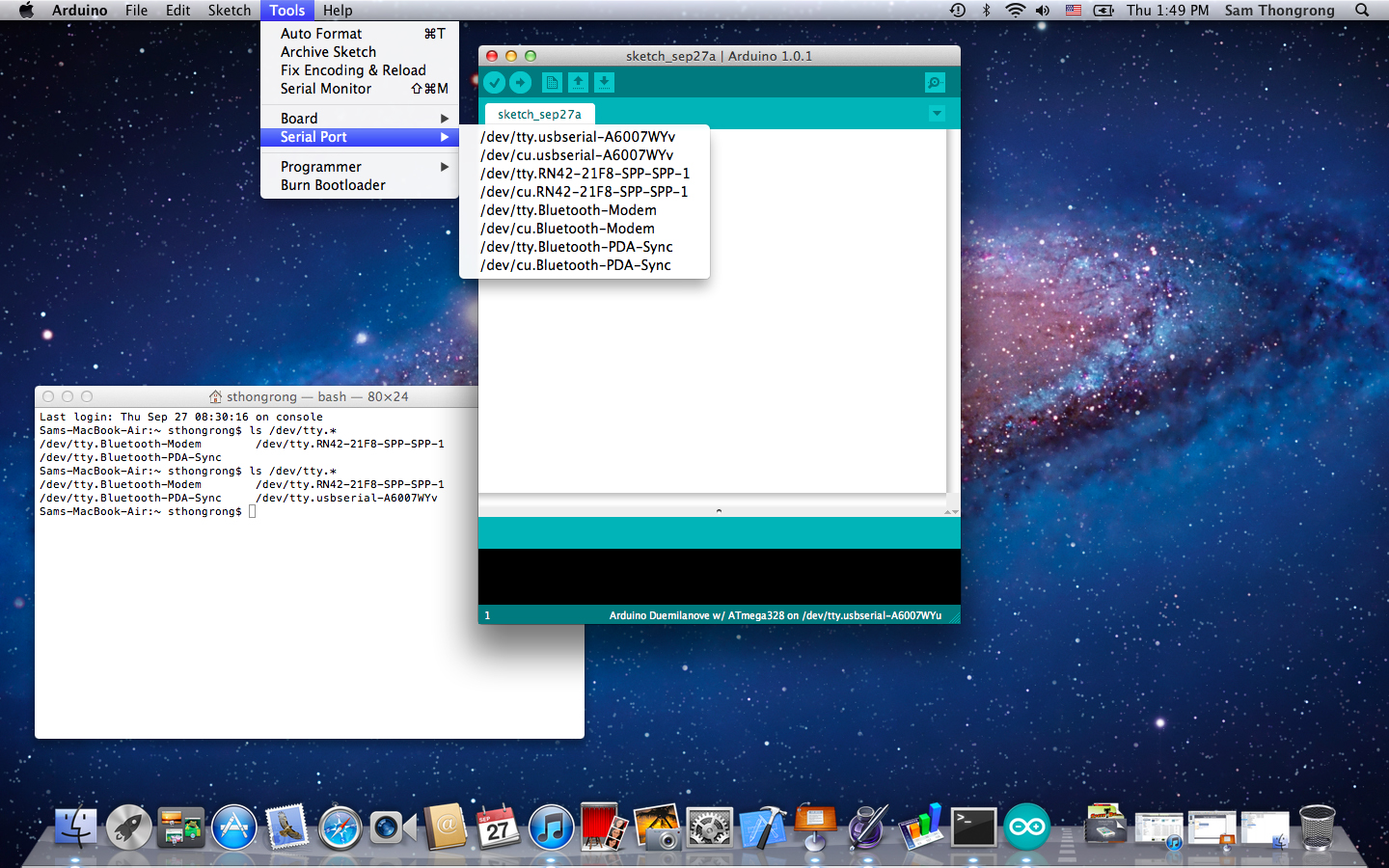Open the Sam Thongrong user menu
The height and width of the screenshot is (868, 1389).
pos(1279,11)
